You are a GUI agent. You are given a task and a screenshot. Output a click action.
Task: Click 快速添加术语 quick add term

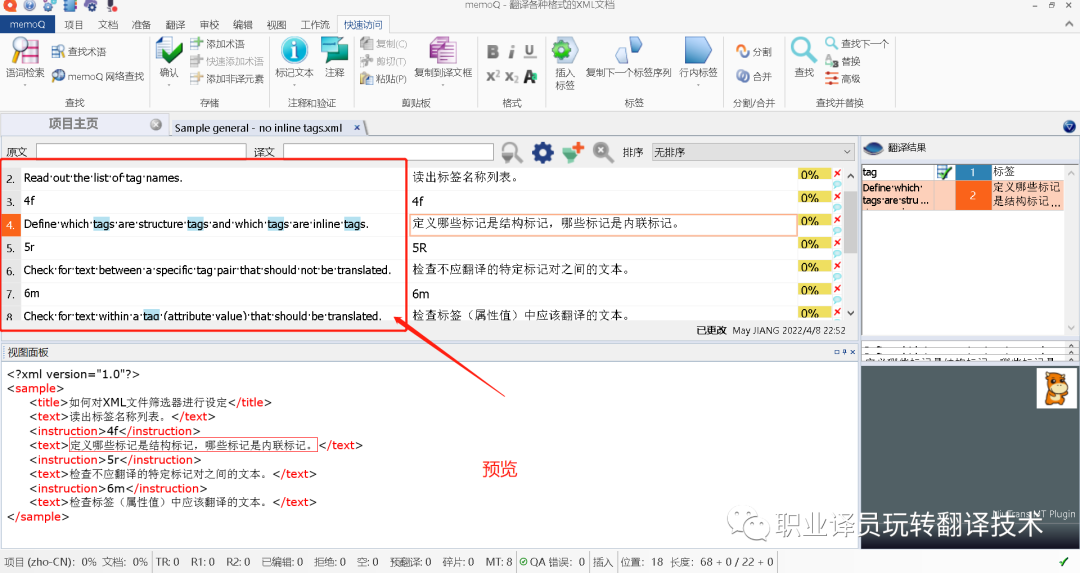(227, 61)
